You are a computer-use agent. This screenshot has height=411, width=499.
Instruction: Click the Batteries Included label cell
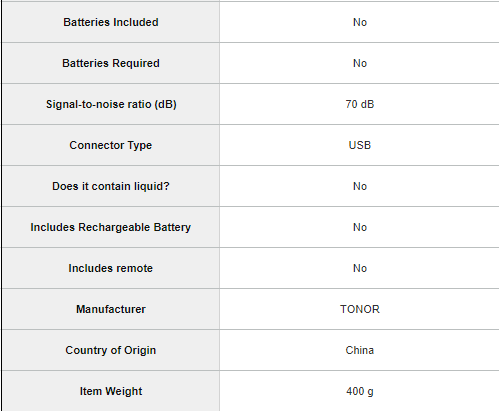pos(111,22)
